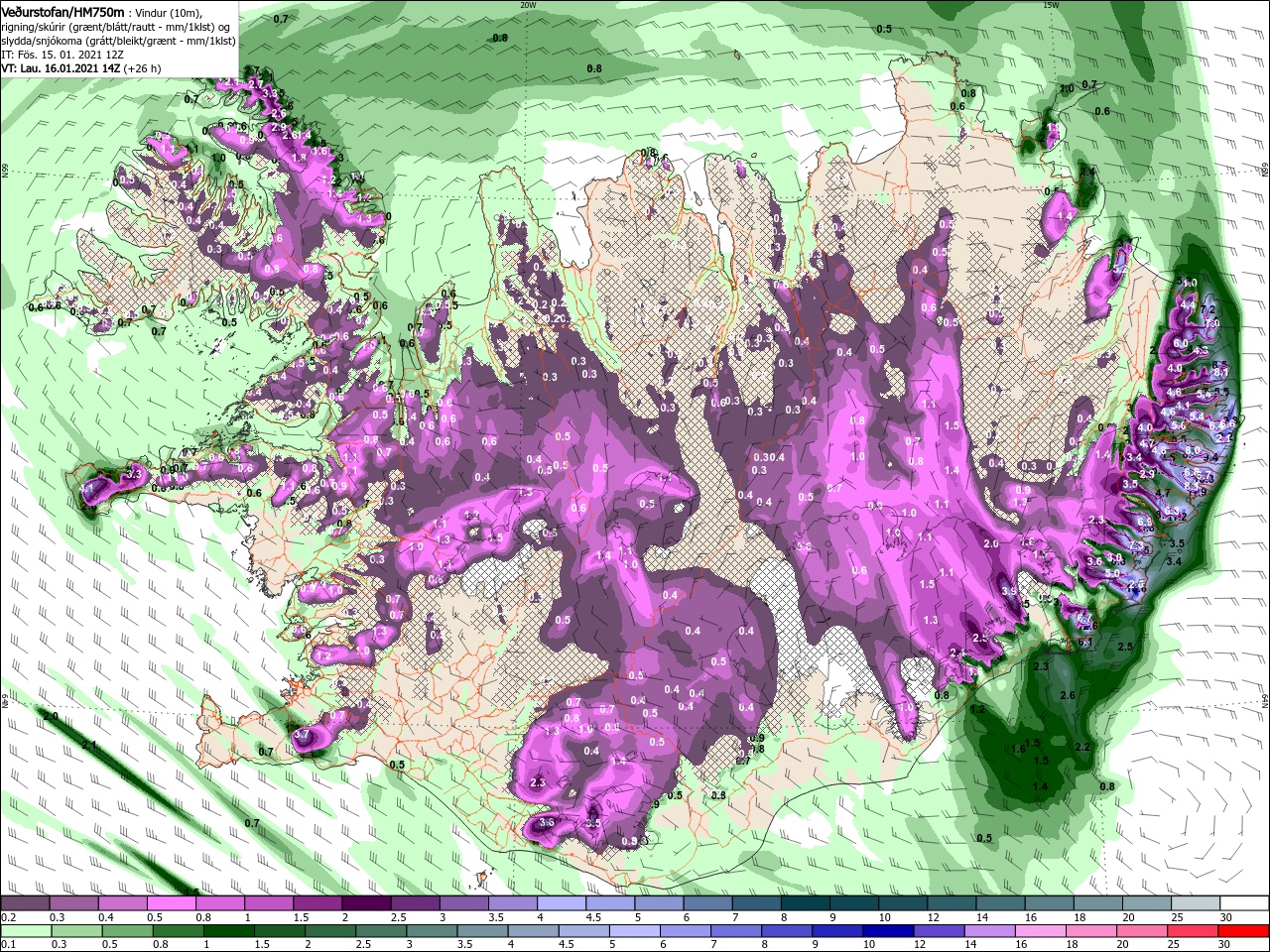Pick the hot pink 20–25 rain swatch
The width and height of the screenshot is (1270, 952).
coord(1143,931)
